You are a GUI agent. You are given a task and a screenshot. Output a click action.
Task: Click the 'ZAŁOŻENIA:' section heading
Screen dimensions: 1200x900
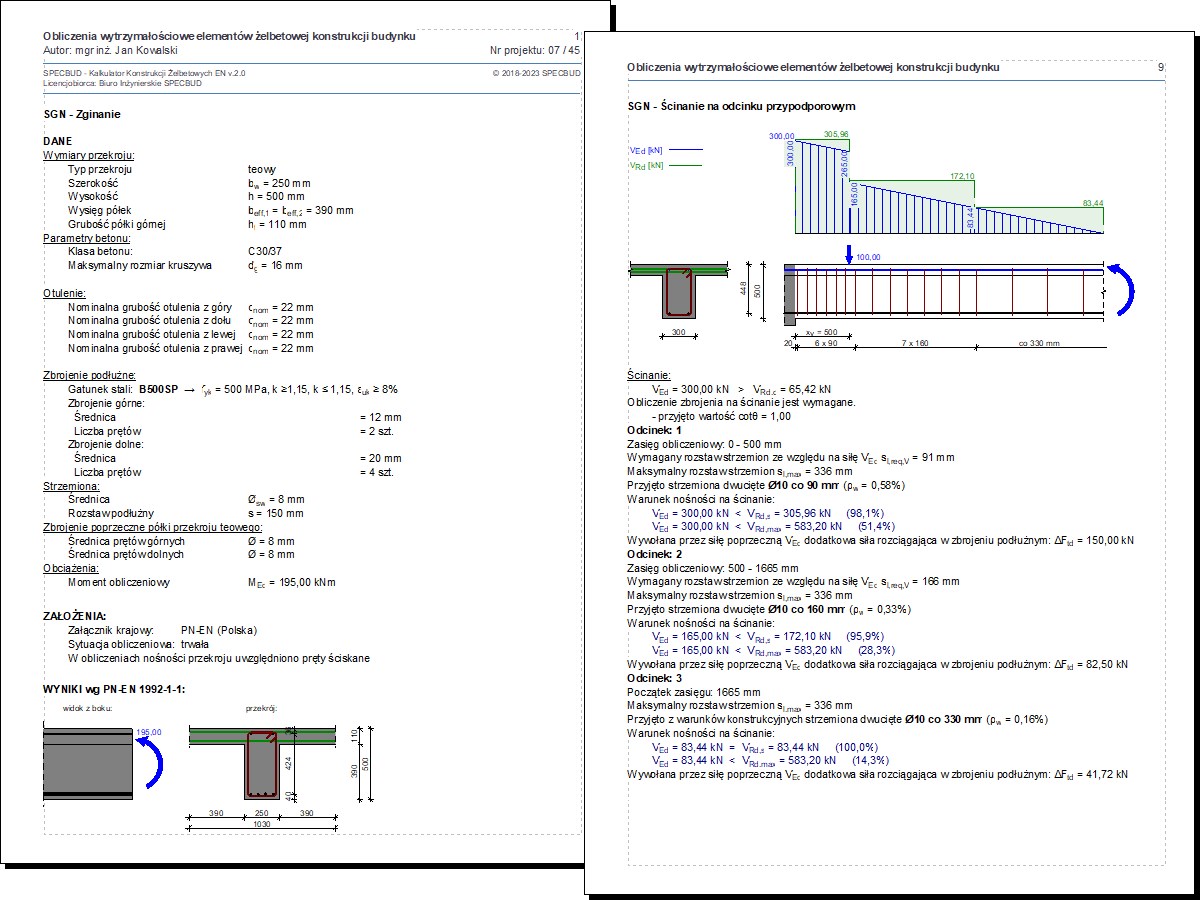75,616
